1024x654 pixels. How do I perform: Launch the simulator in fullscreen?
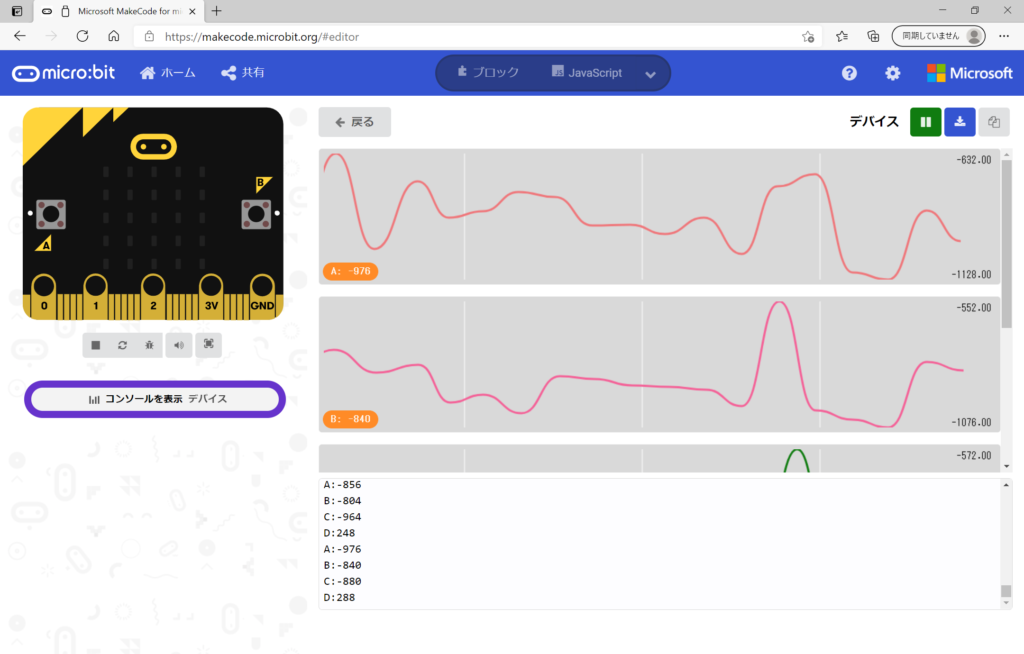[x=208, y=345]
